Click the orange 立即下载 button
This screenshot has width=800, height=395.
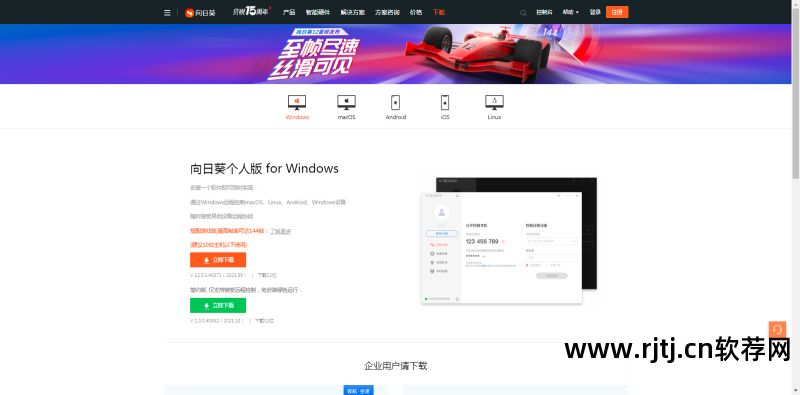click(218, 260)
